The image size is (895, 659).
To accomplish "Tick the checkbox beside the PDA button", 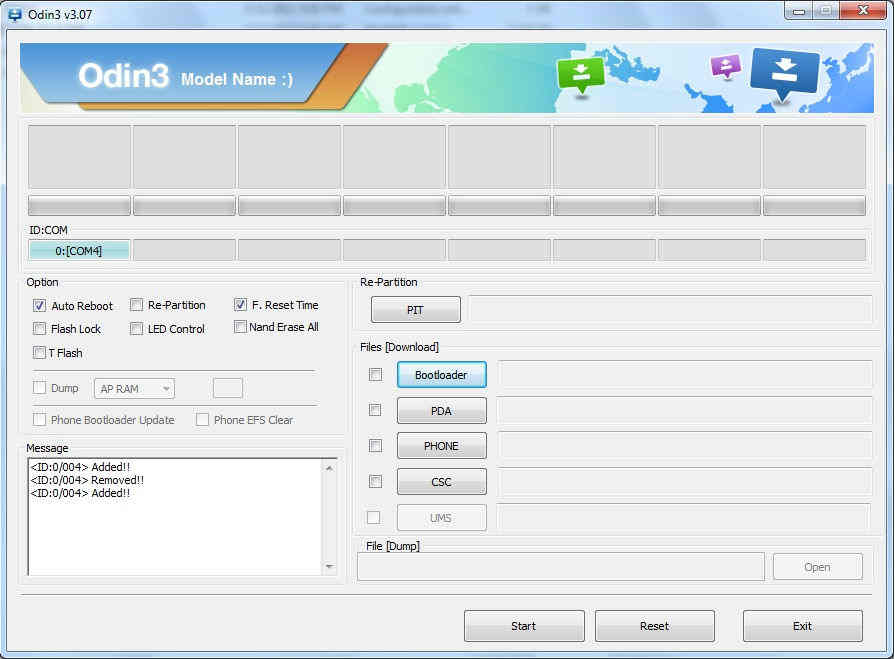I will click(375, 410).
